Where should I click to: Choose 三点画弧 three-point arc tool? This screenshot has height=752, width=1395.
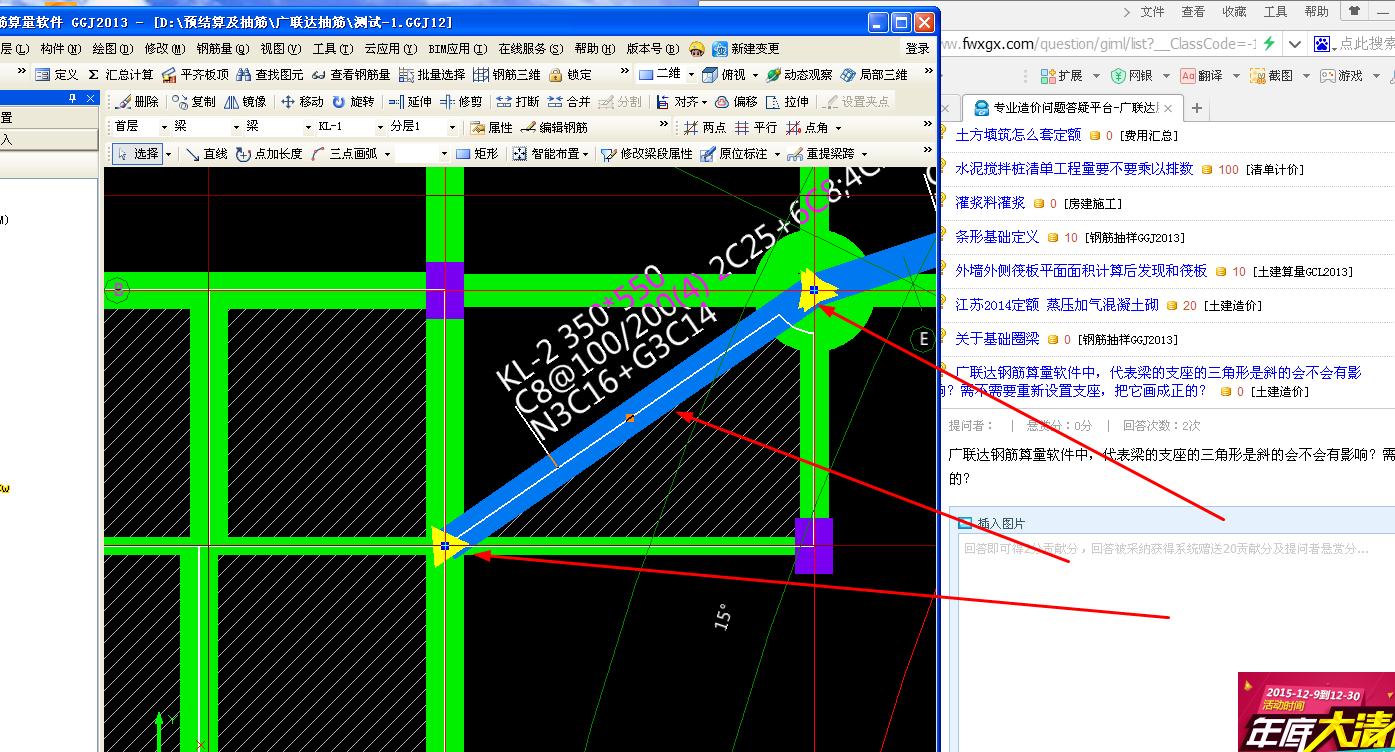pyautogui.click(x=343, y=154)
